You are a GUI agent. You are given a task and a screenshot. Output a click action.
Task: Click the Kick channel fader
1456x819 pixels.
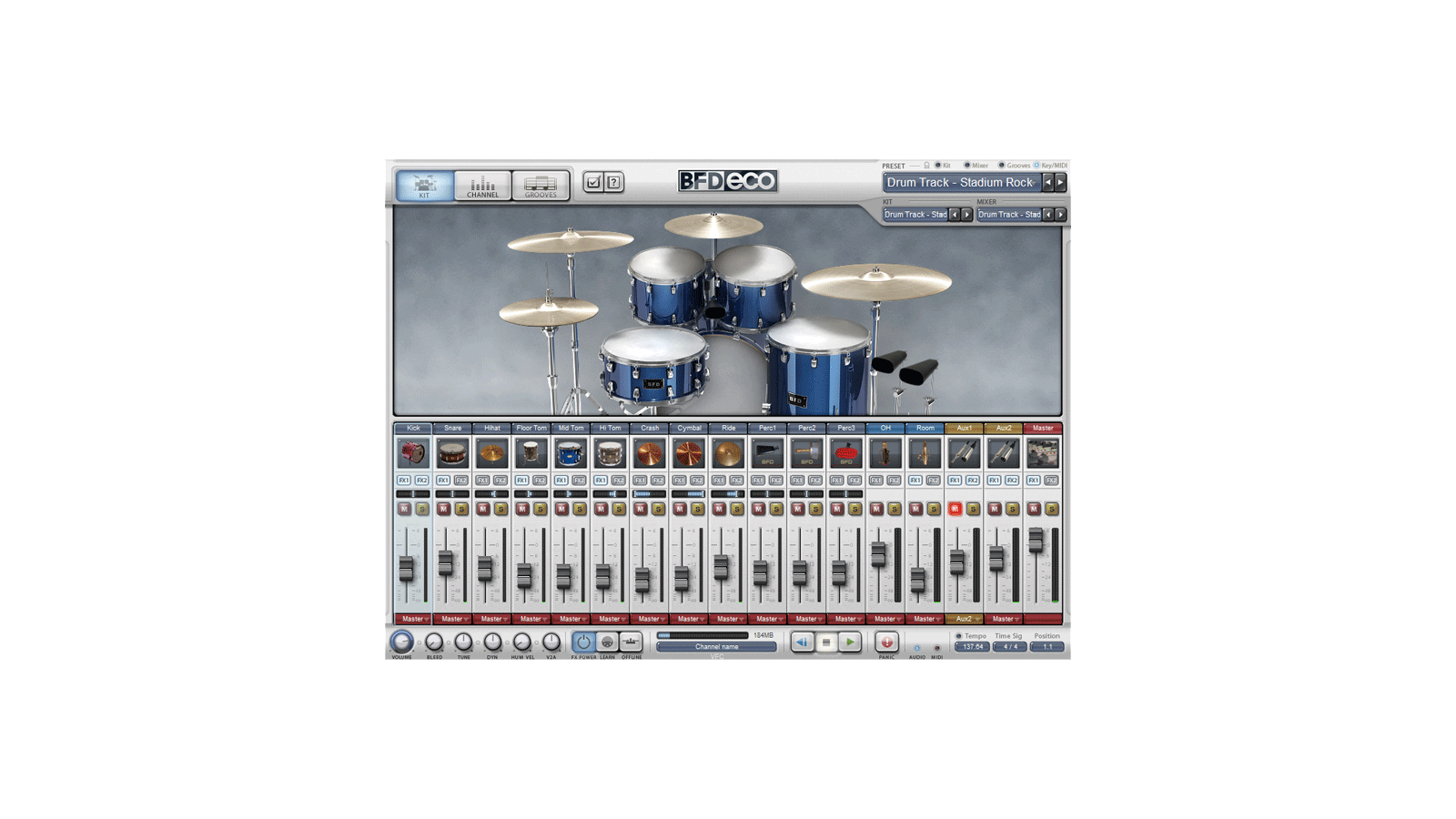pos(406,569)
